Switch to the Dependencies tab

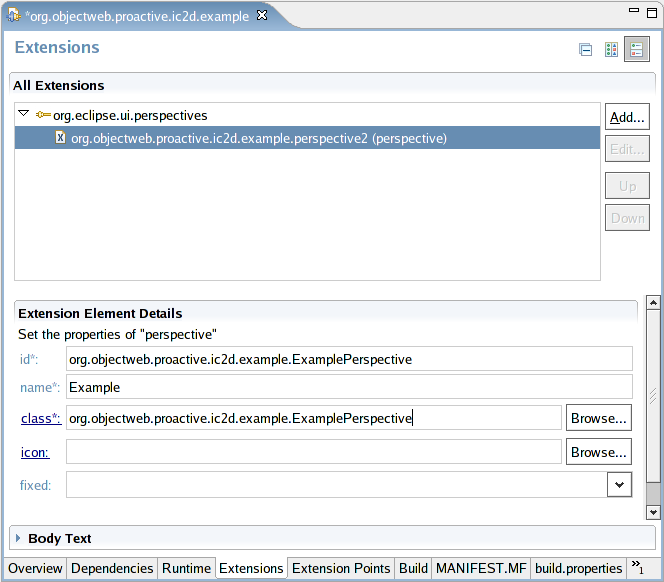[x=112, y=568]
